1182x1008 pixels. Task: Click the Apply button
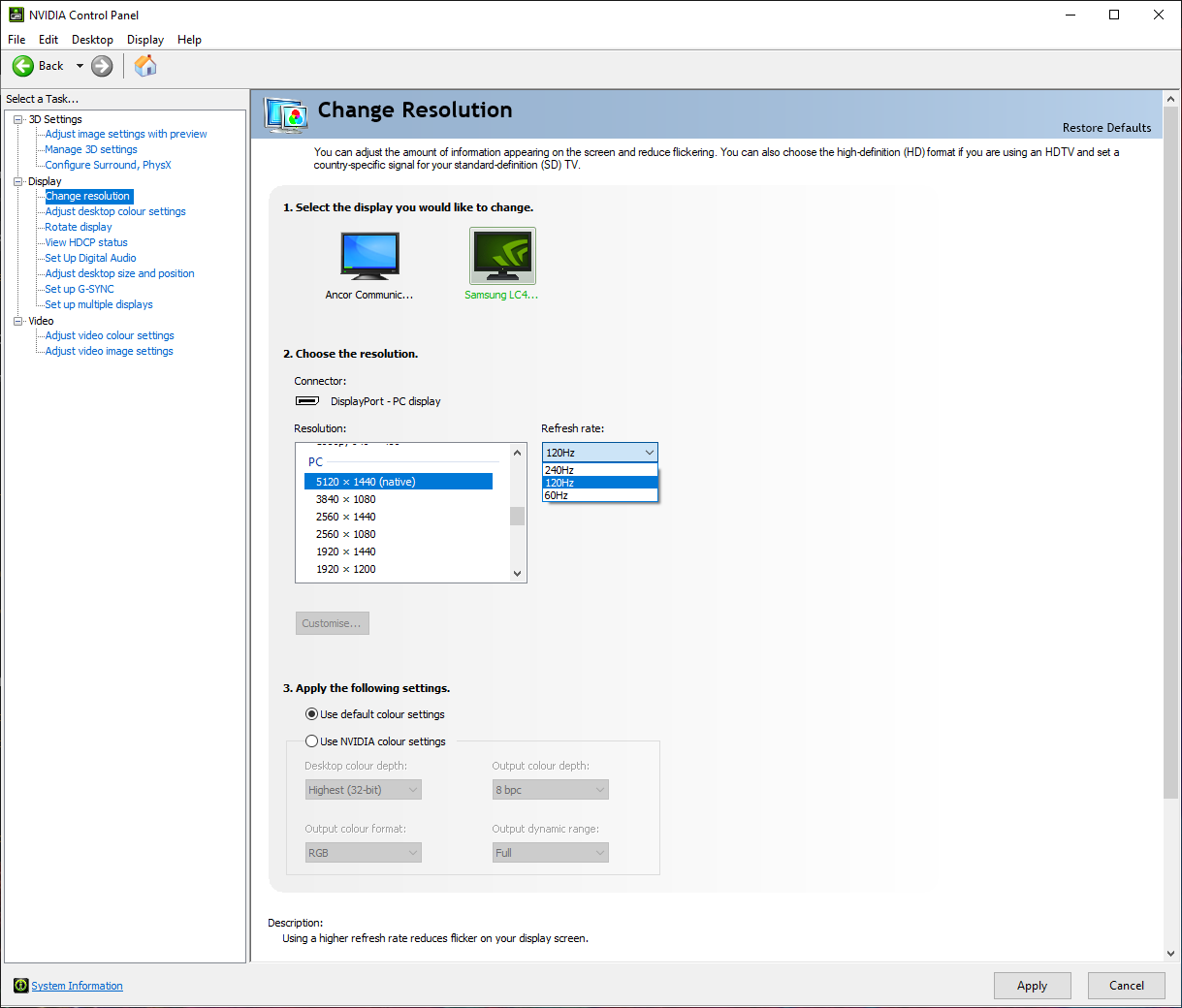(1033, 986)
